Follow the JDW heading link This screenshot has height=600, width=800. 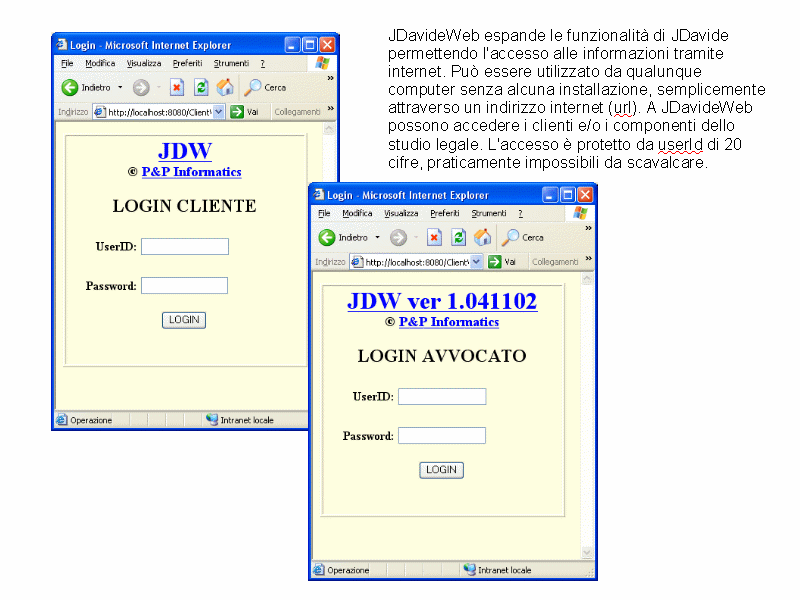tap(185, 151)
